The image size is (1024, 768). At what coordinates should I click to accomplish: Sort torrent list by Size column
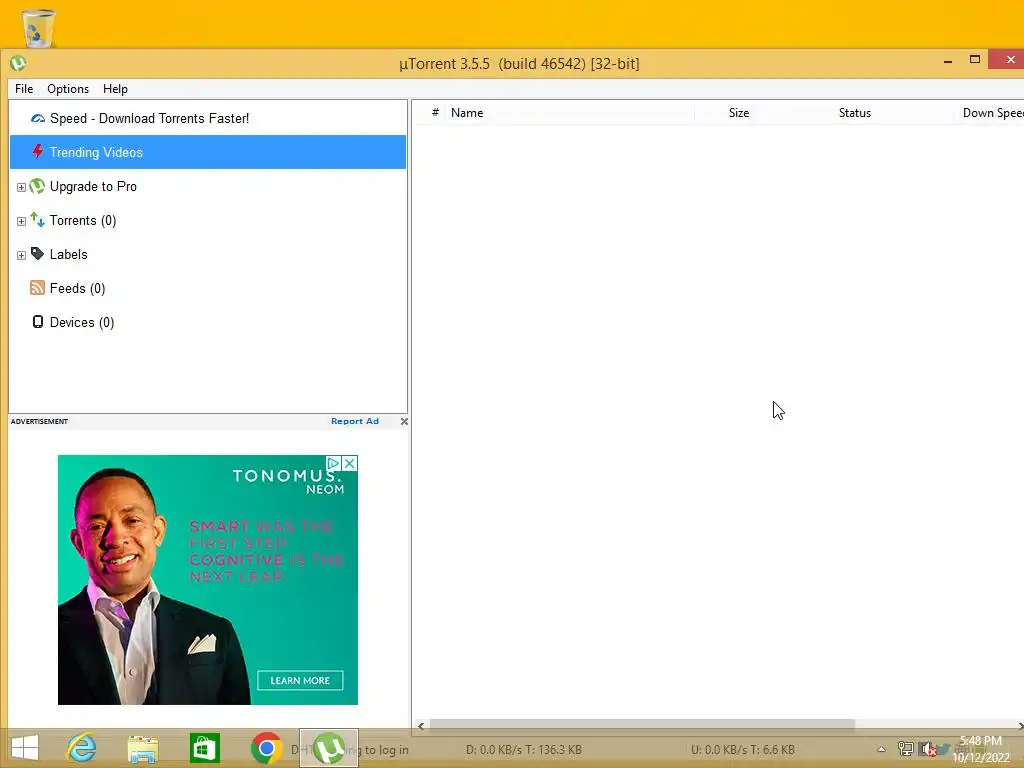coord(739,112)
